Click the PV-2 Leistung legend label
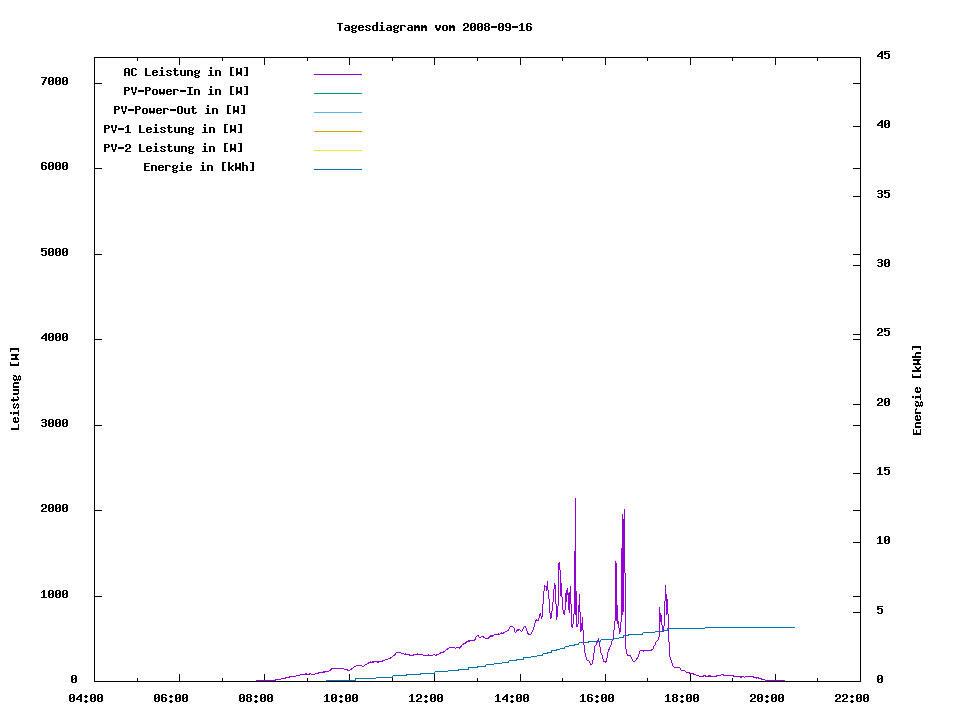960x720 pixels. click(173, 148)
